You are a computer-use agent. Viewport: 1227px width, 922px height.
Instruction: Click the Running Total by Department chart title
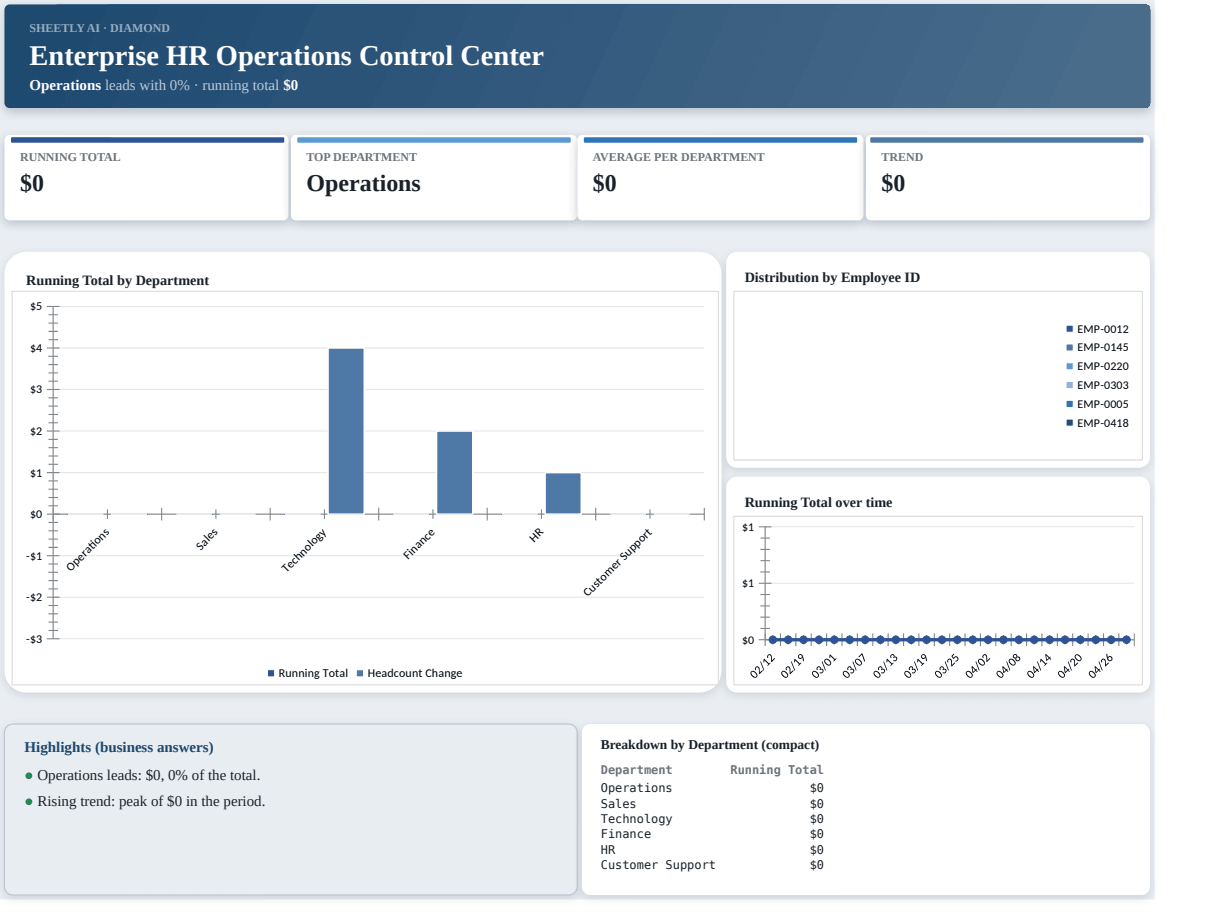point(117,281)
